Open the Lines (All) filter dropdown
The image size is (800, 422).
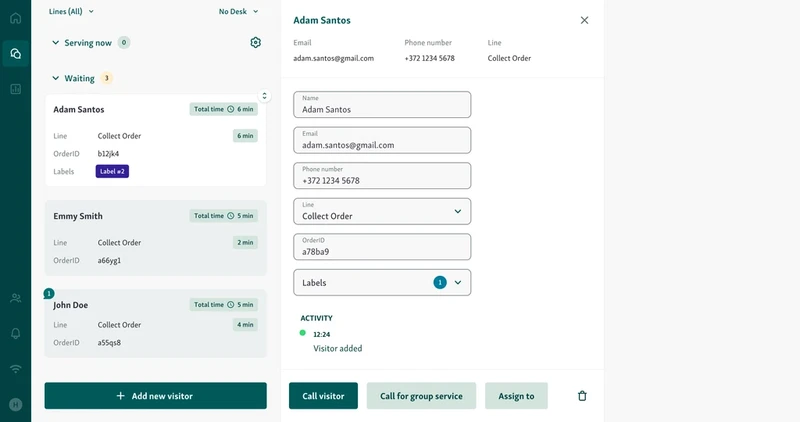pos(71,11)
